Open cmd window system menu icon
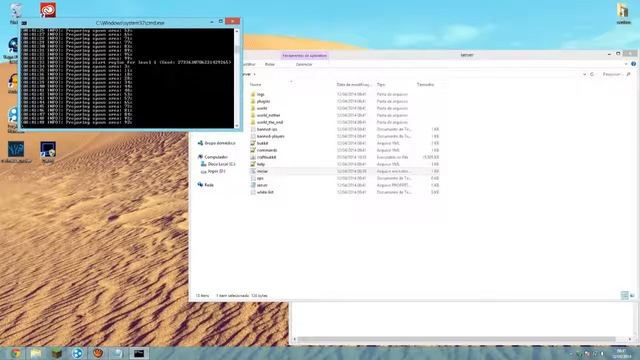This screenshot has height=360, width=640. click(x=24, y=23)
